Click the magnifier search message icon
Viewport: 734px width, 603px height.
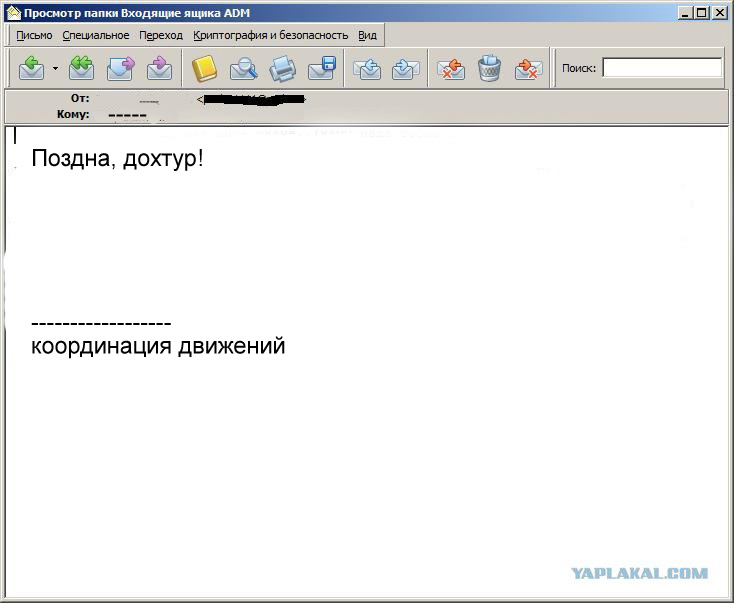243,68
